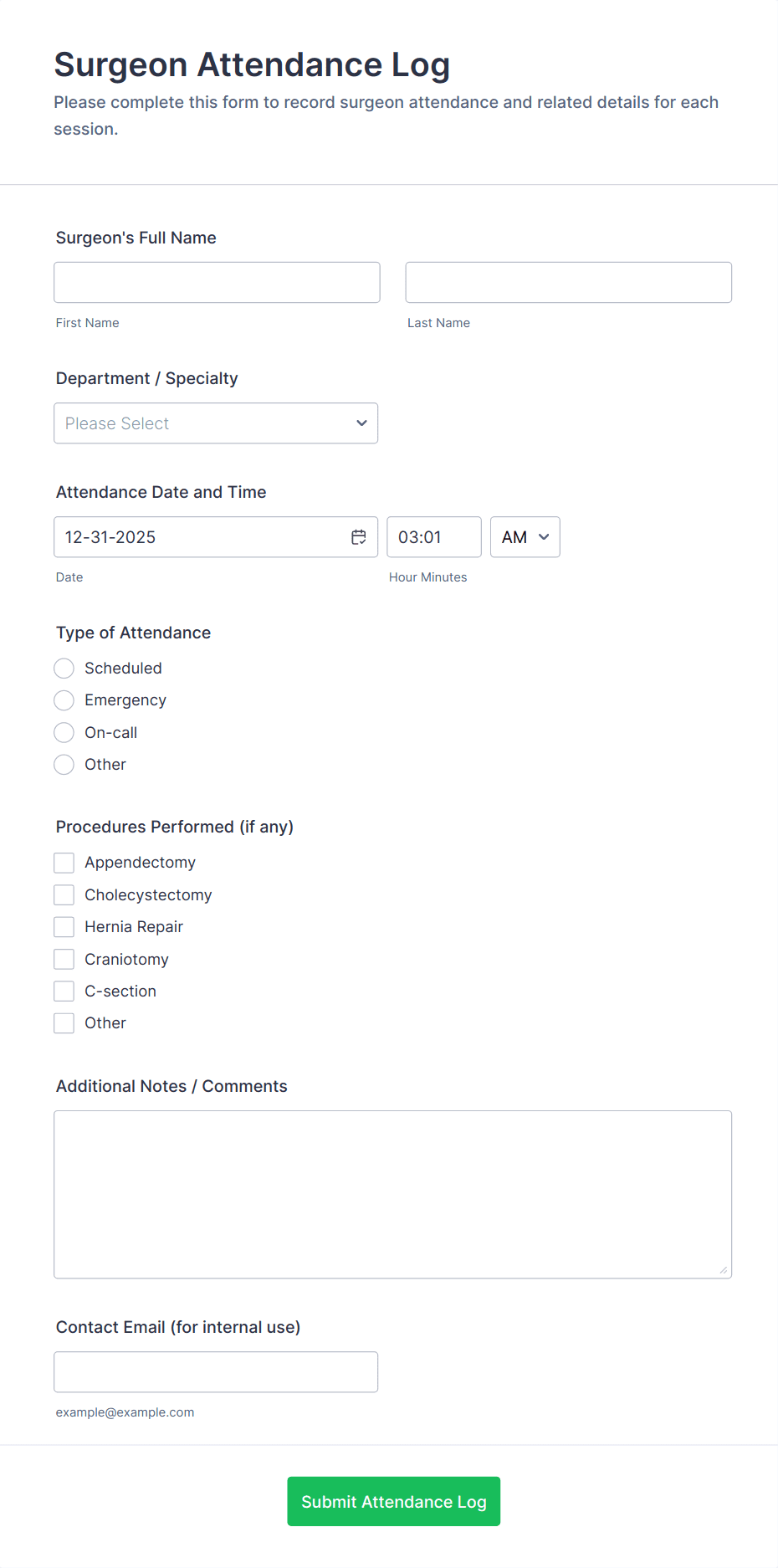Viewport: 778px width, 1568px height.
Task: Open the calendar picker icon
Action: pyautogui.click(x=359, y=536)
